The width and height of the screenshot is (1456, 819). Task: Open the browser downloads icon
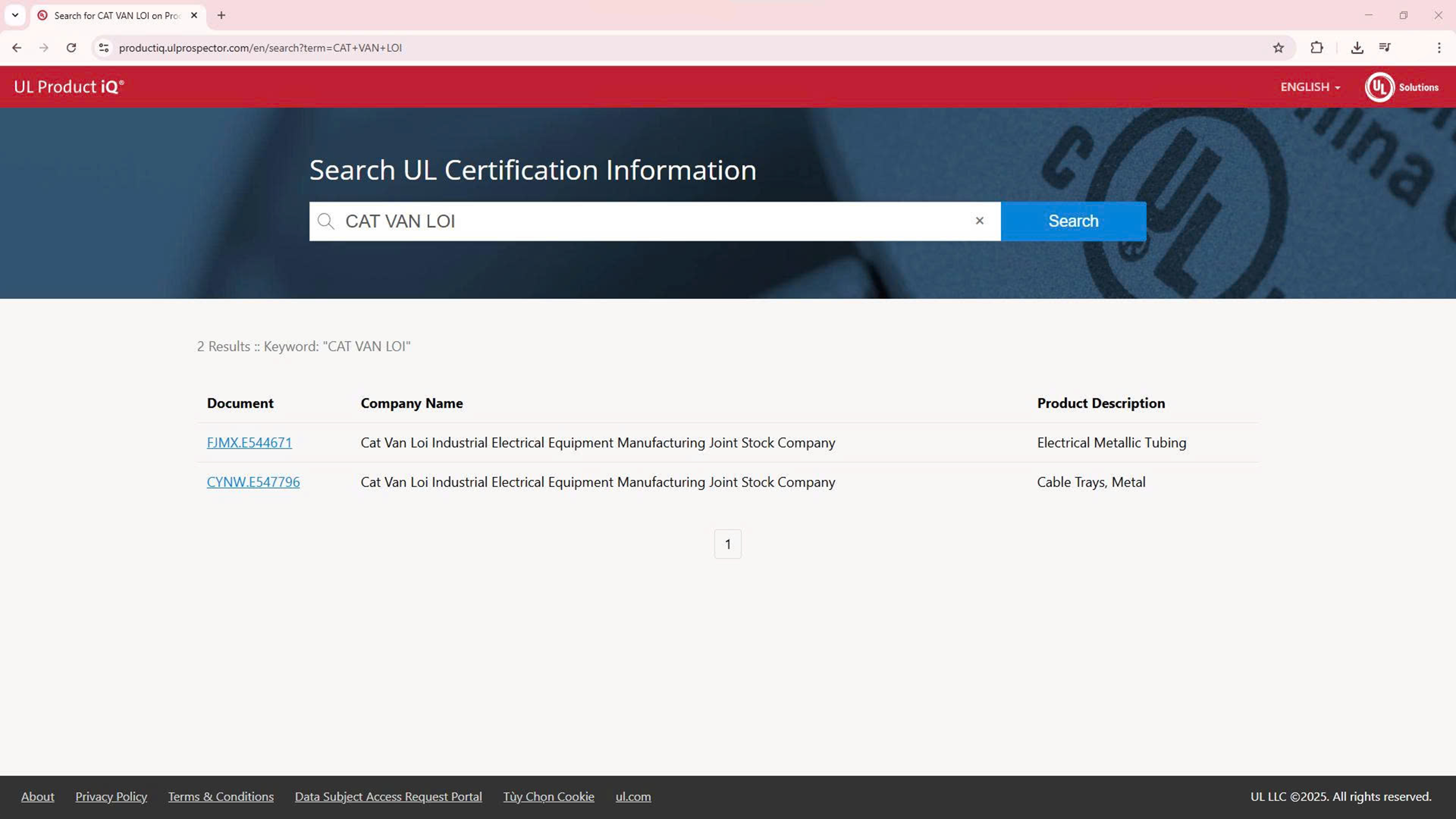1357,48
